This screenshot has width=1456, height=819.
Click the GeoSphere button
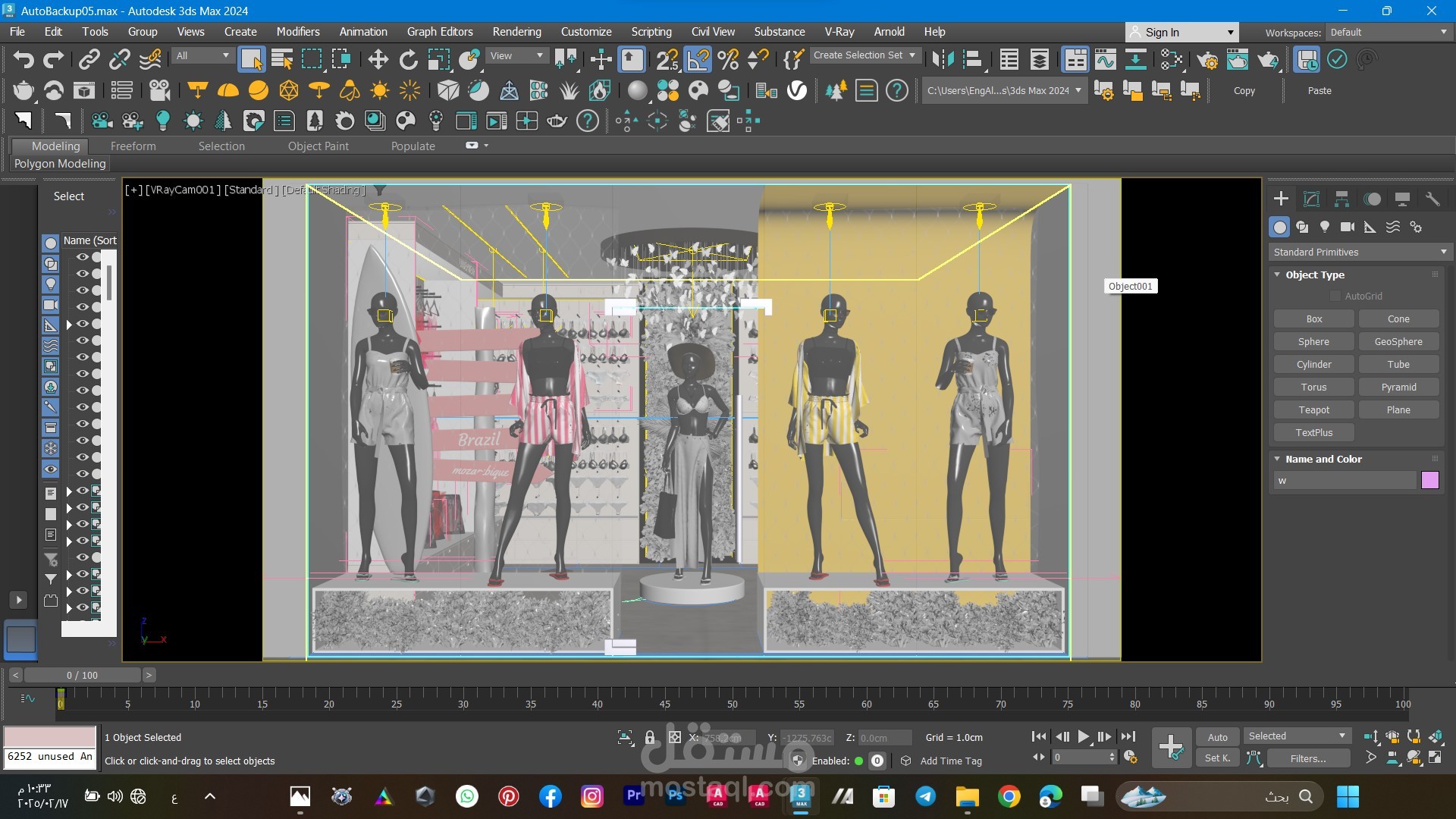tap(1398, 341)
